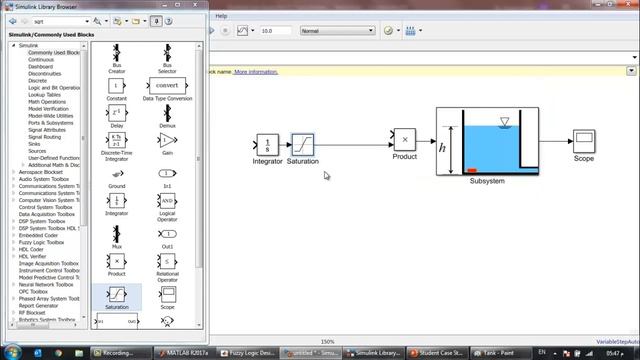Screen dimensions: 640x360
Task: Run the simulation with the play button
Action: pyautogui.click(x=212, y=31)
